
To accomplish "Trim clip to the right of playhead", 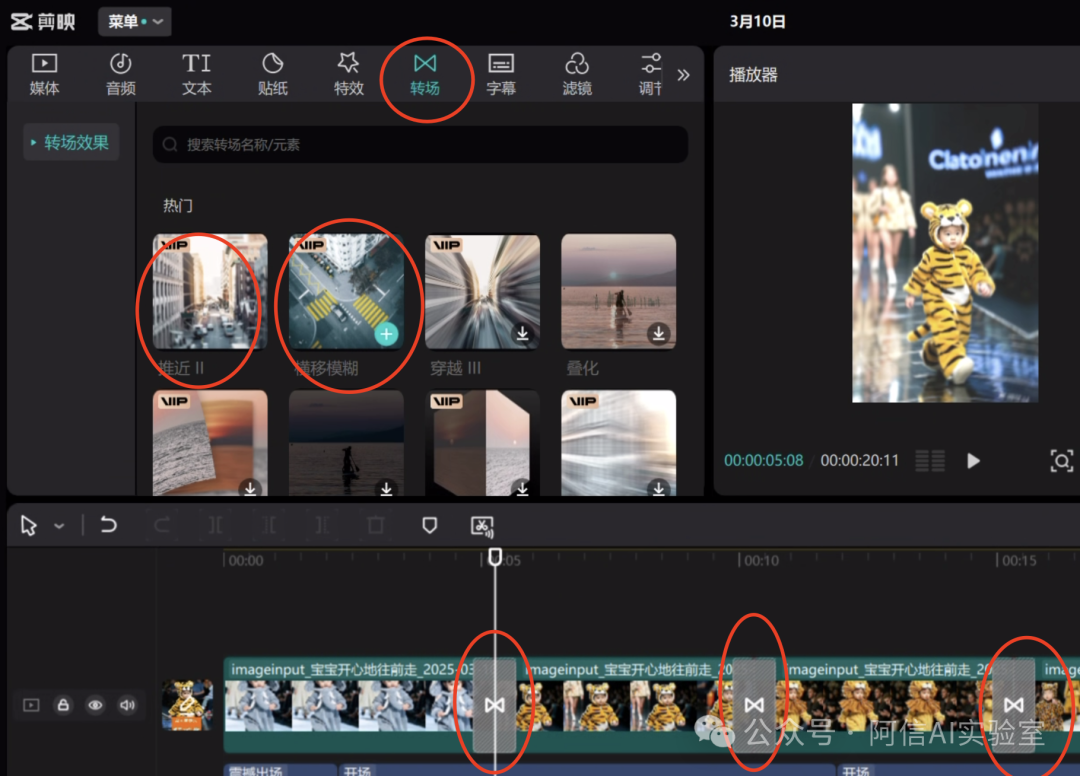I will click(322, 525).
